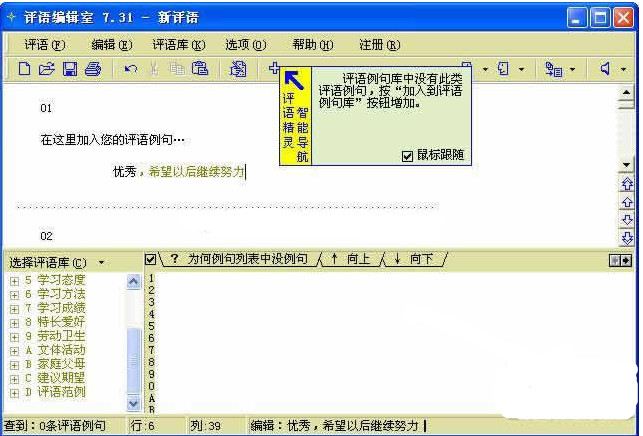Minimize the 评语编辑室 window
The width and height of the screenshot is (643, 436).
577,18
